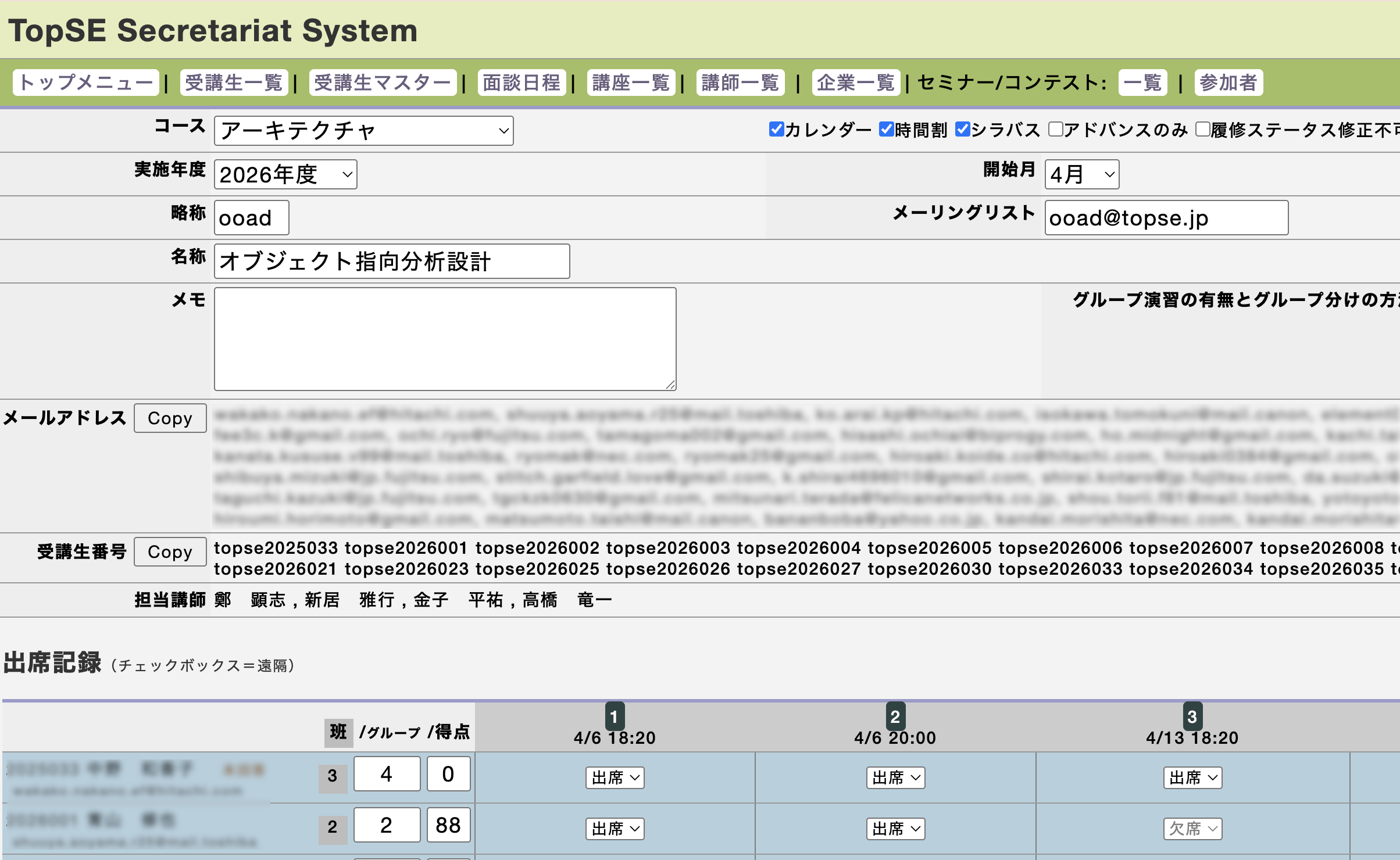Viewport: 1400px width, 860px height.
Task: Enable アドバンスのみ checkbox
Action: coord(1055,129)
